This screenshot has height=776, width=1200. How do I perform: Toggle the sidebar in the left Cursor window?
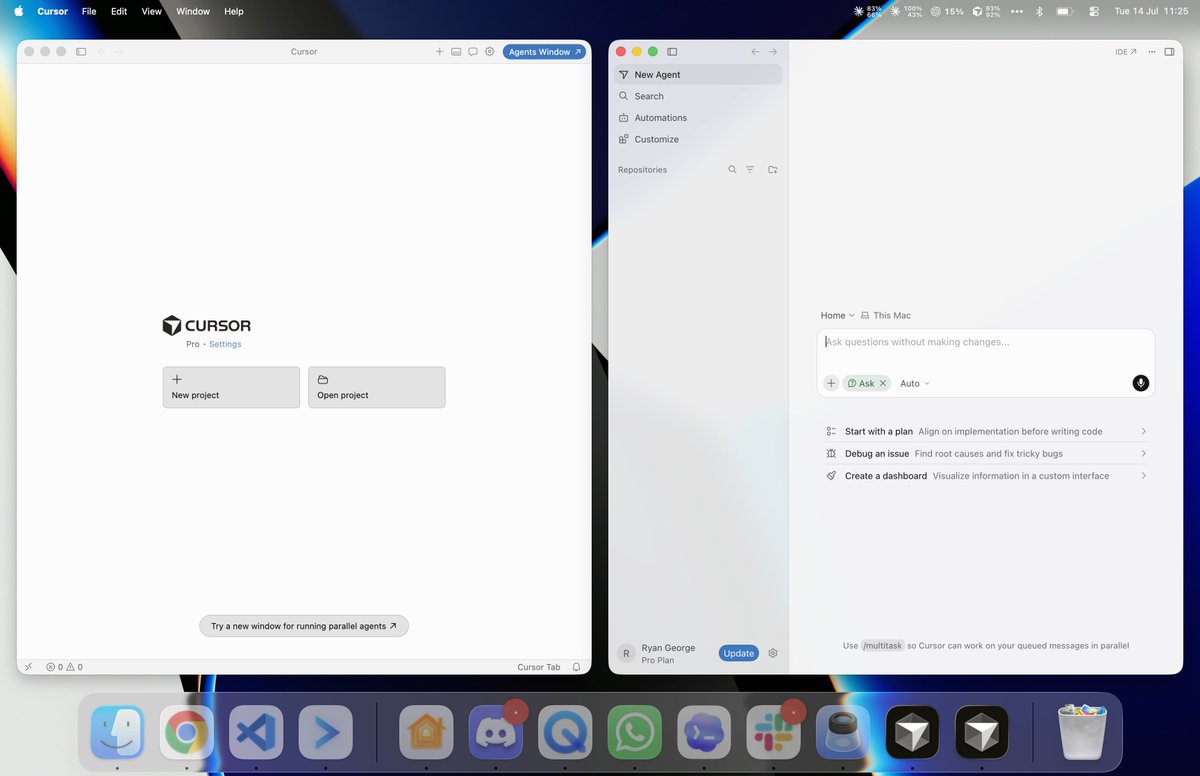tap(82, 52)
